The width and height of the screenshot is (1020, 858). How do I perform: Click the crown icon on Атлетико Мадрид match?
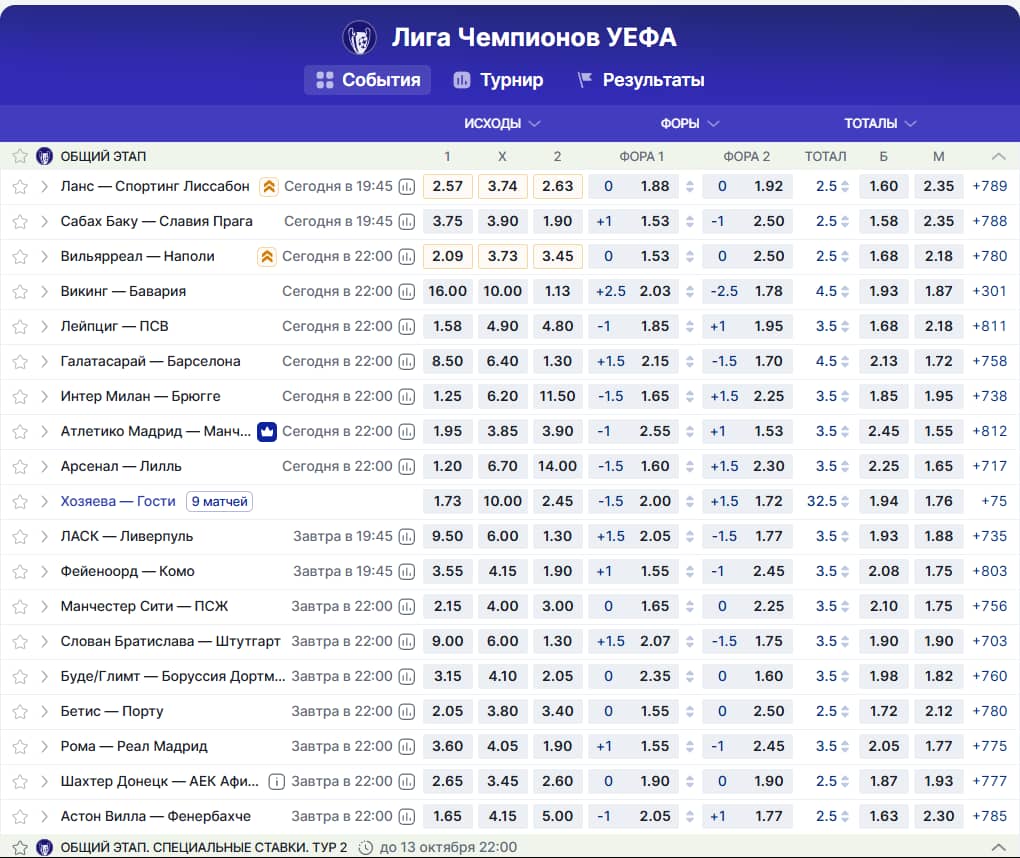[267, 431]
